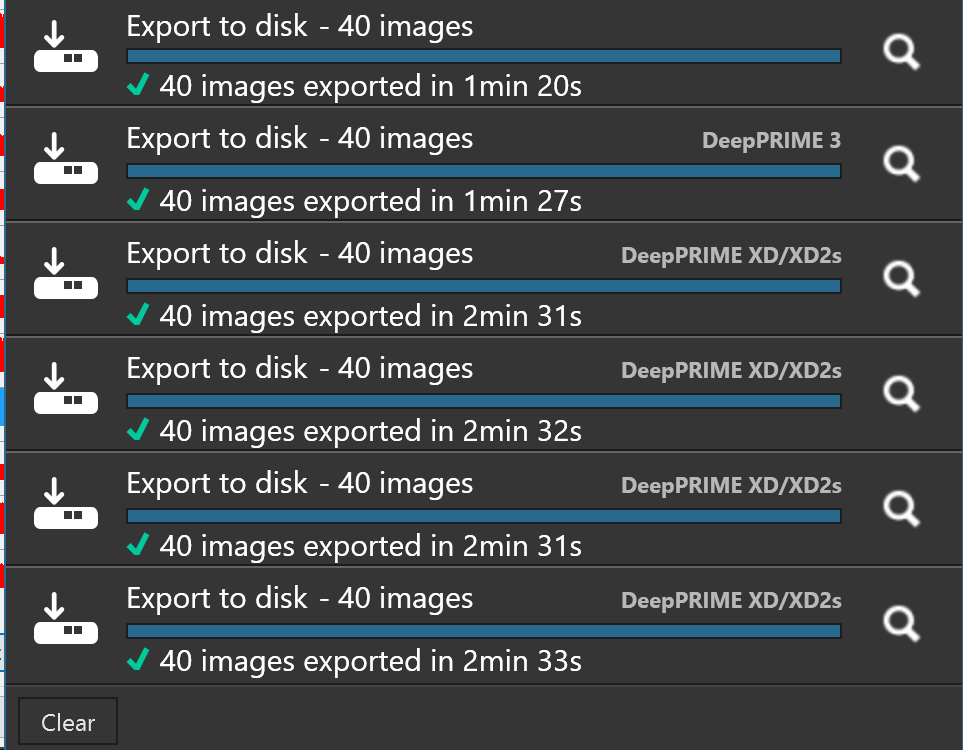Open the magnifier on the DeepPRIME 3 export
The height and width of the screenshot is (750, 963).
click(x=901, y=163)
